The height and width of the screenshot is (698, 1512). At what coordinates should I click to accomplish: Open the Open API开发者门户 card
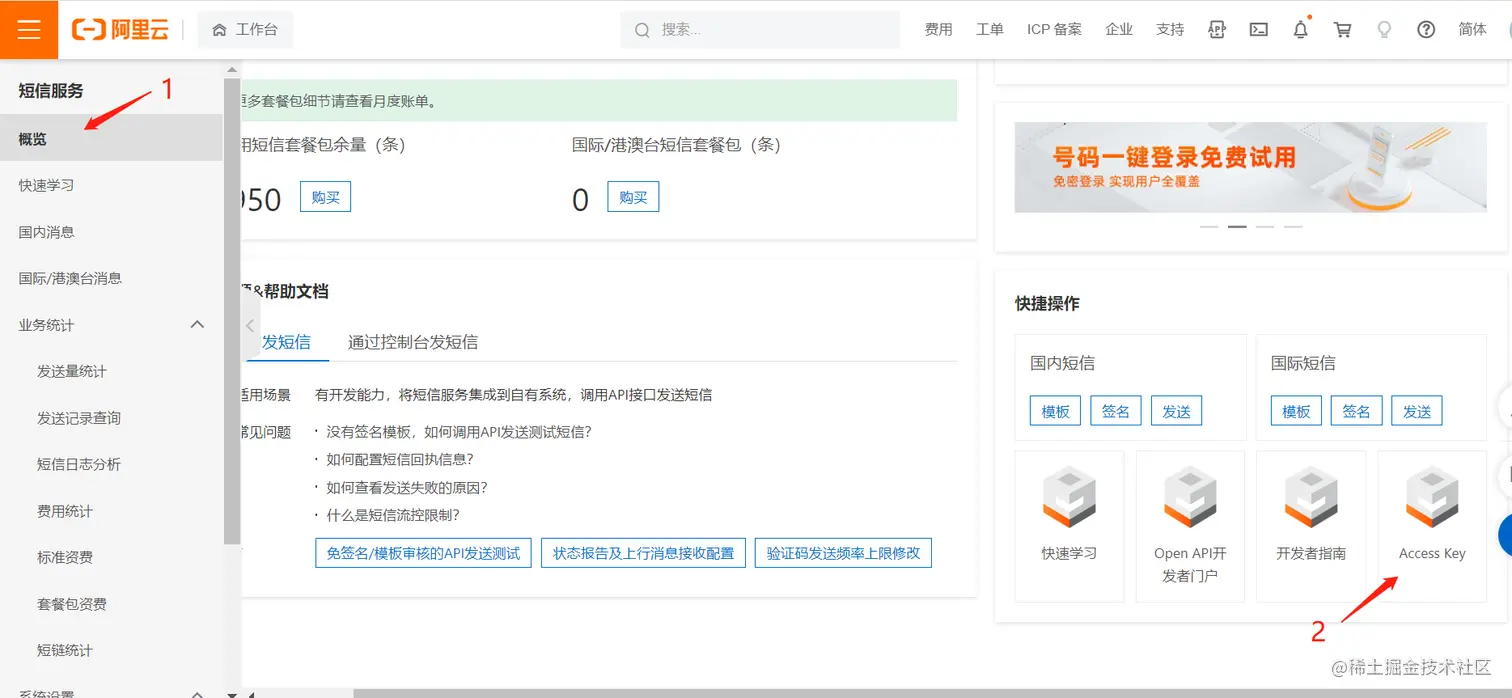[x=1190, y=526]
